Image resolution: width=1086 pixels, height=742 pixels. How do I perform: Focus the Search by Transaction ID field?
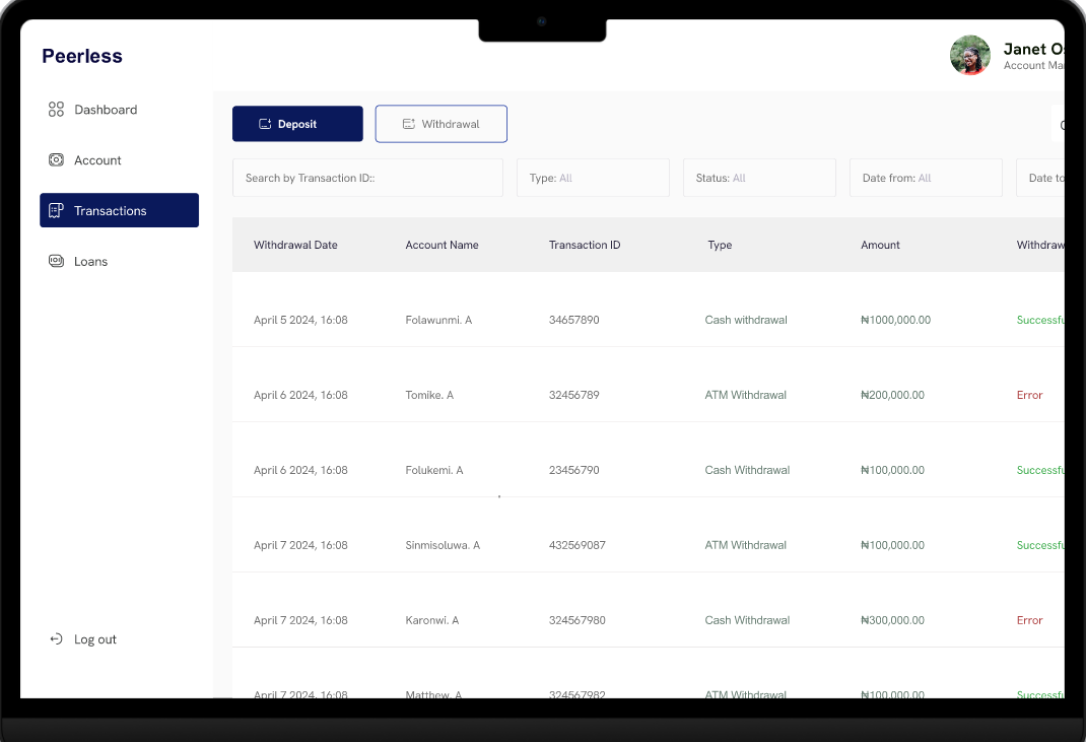[x=367, y=178]
